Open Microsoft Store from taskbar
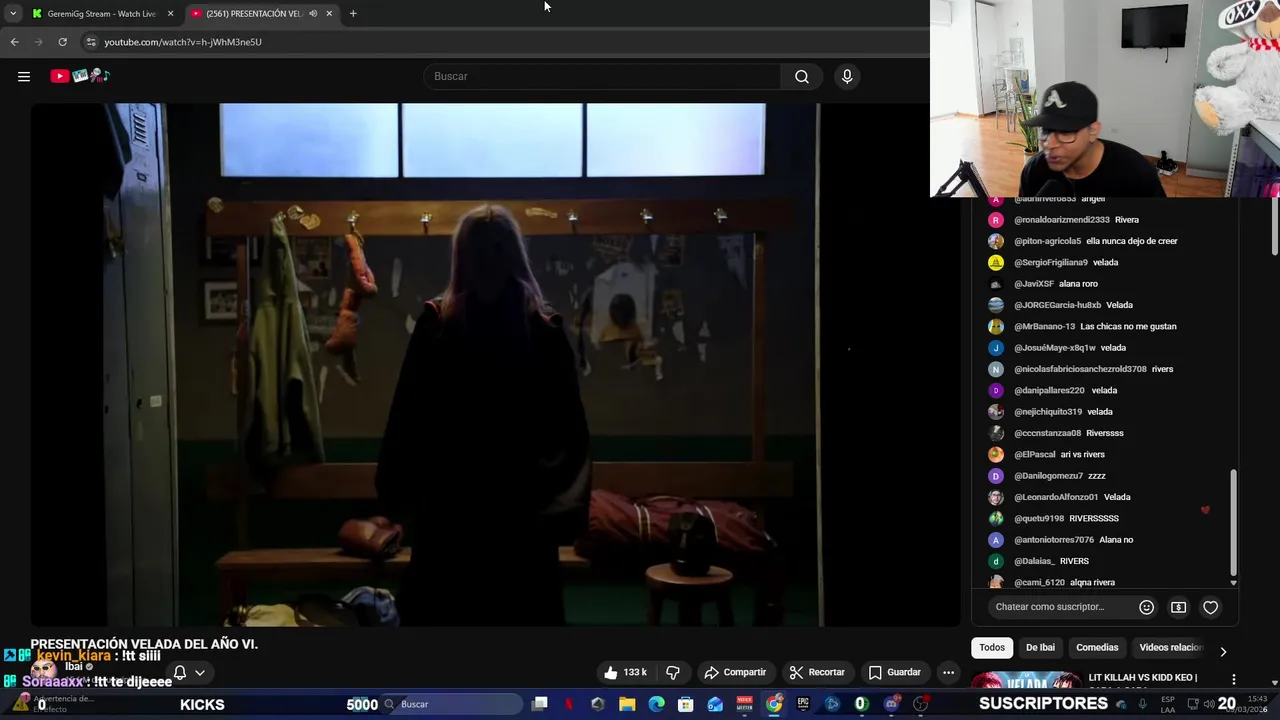 pos(686,704)
